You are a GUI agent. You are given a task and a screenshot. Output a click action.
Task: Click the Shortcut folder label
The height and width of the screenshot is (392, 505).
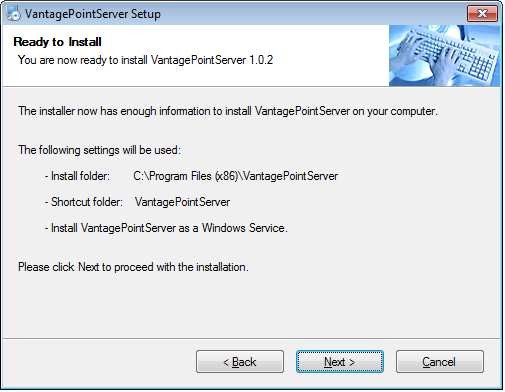tap(84, 202)
